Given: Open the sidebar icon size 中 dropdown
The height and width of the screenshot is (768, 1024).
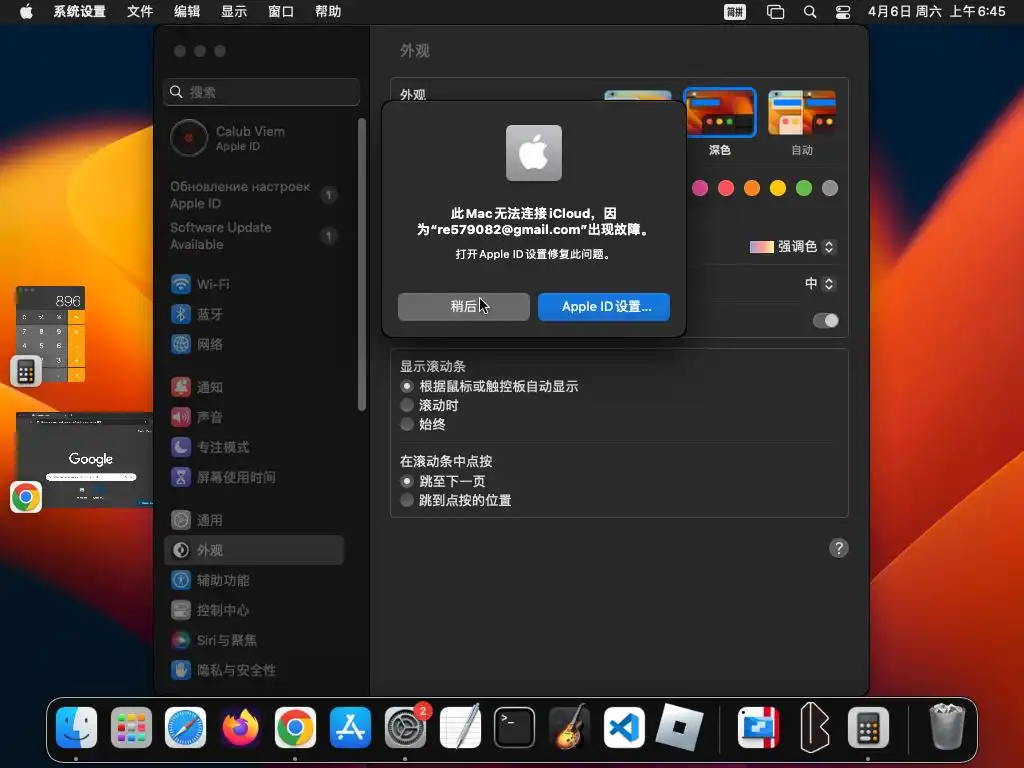Looking at the screenshot, I should click(x=820, y=283).
